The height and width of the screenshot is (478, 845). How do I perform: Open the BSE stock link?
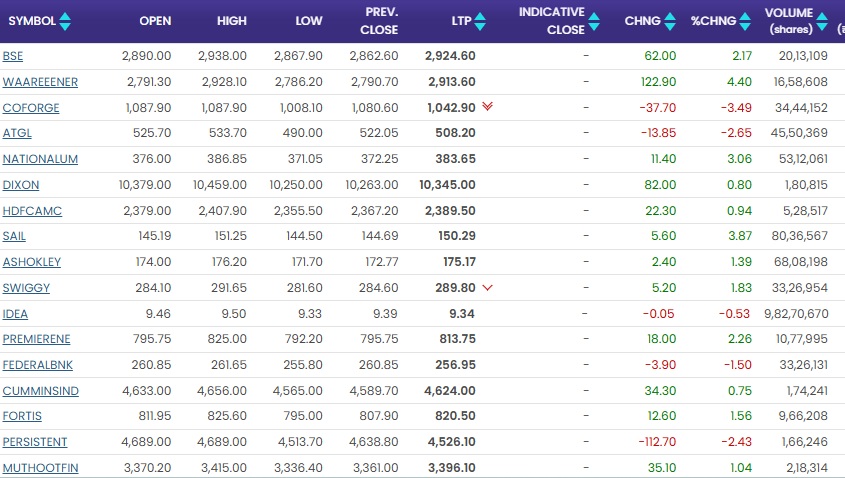13,56
